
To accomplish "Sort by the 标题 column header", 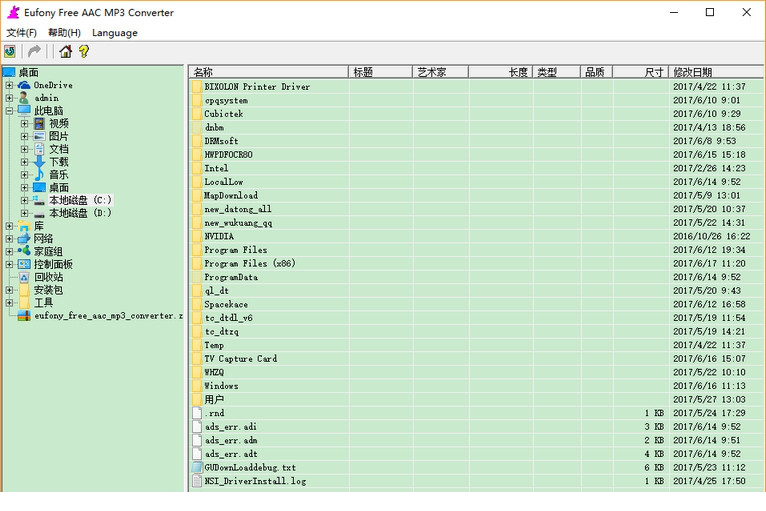I will (x=381, y=72).
